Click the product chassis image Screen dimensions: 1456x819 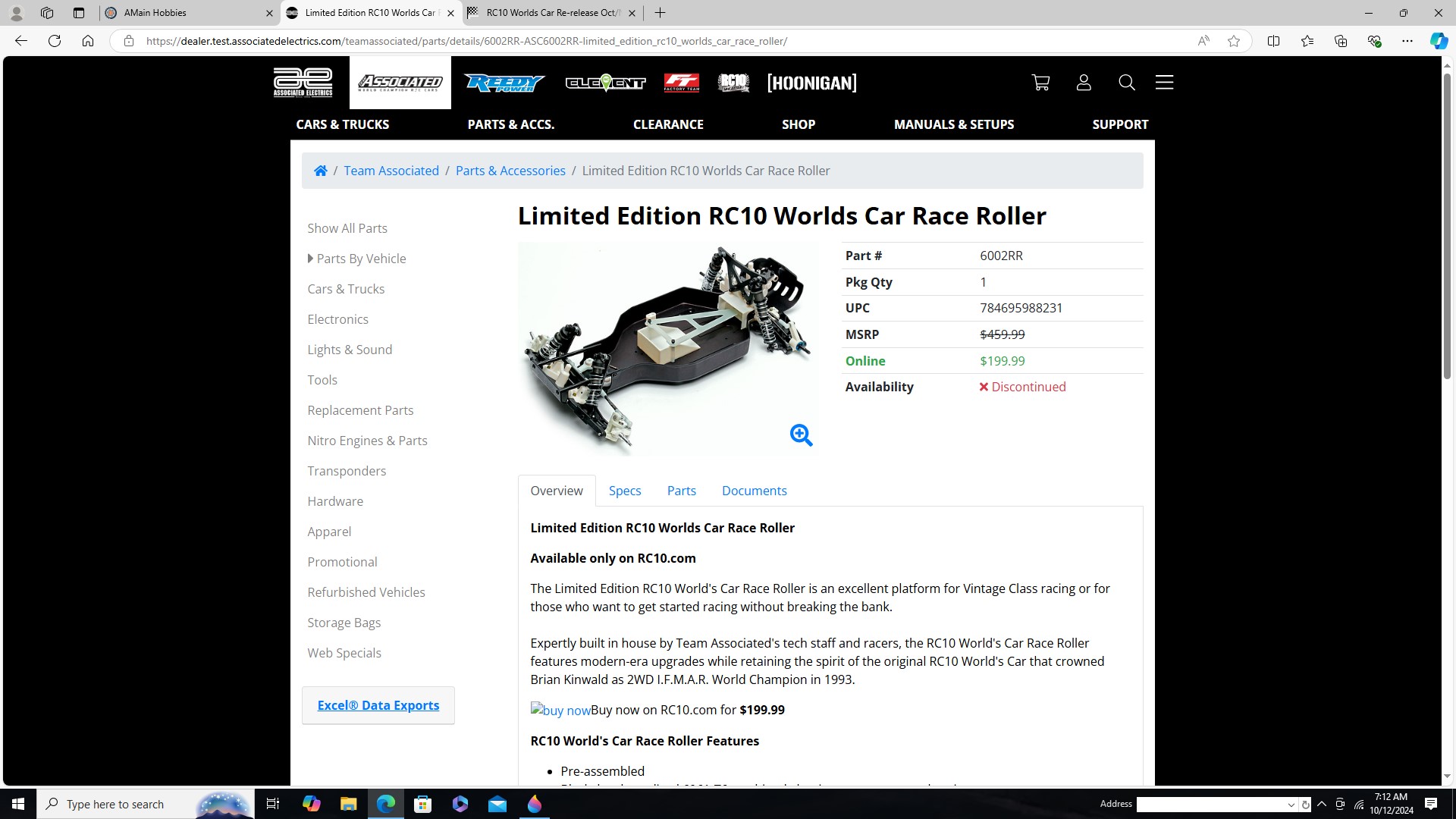click(667, 349)
